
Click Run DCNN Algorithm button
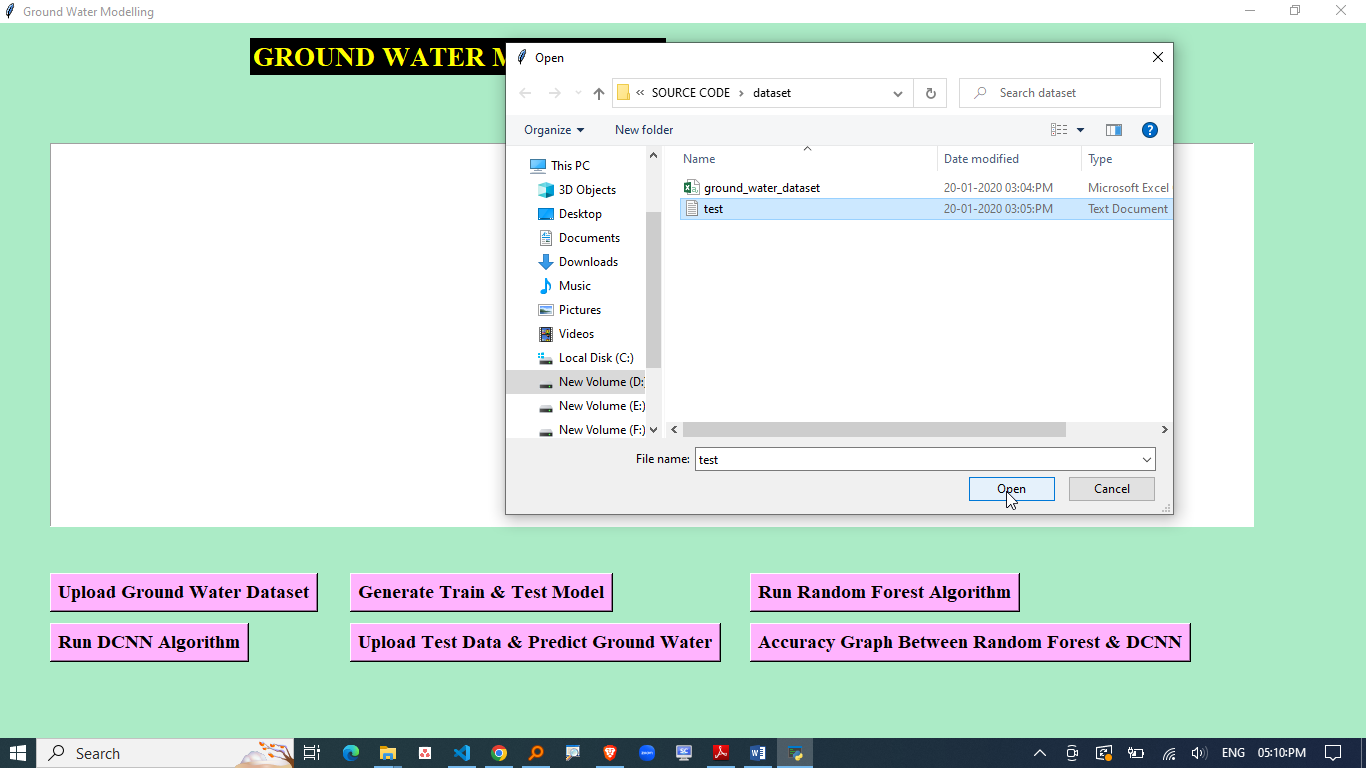149,642
